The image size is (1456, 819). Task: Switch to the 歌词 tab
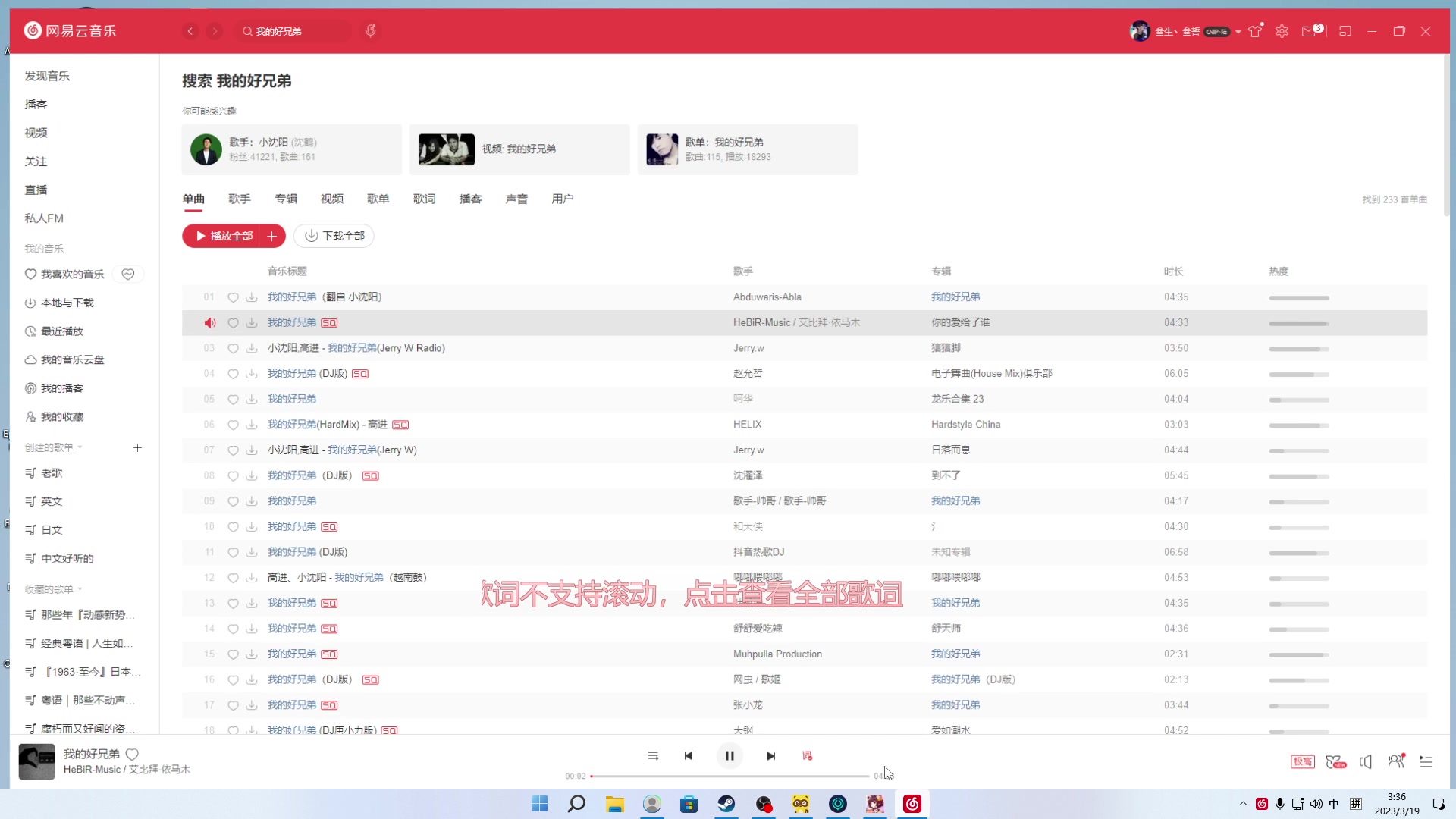[x=425, y=199]
